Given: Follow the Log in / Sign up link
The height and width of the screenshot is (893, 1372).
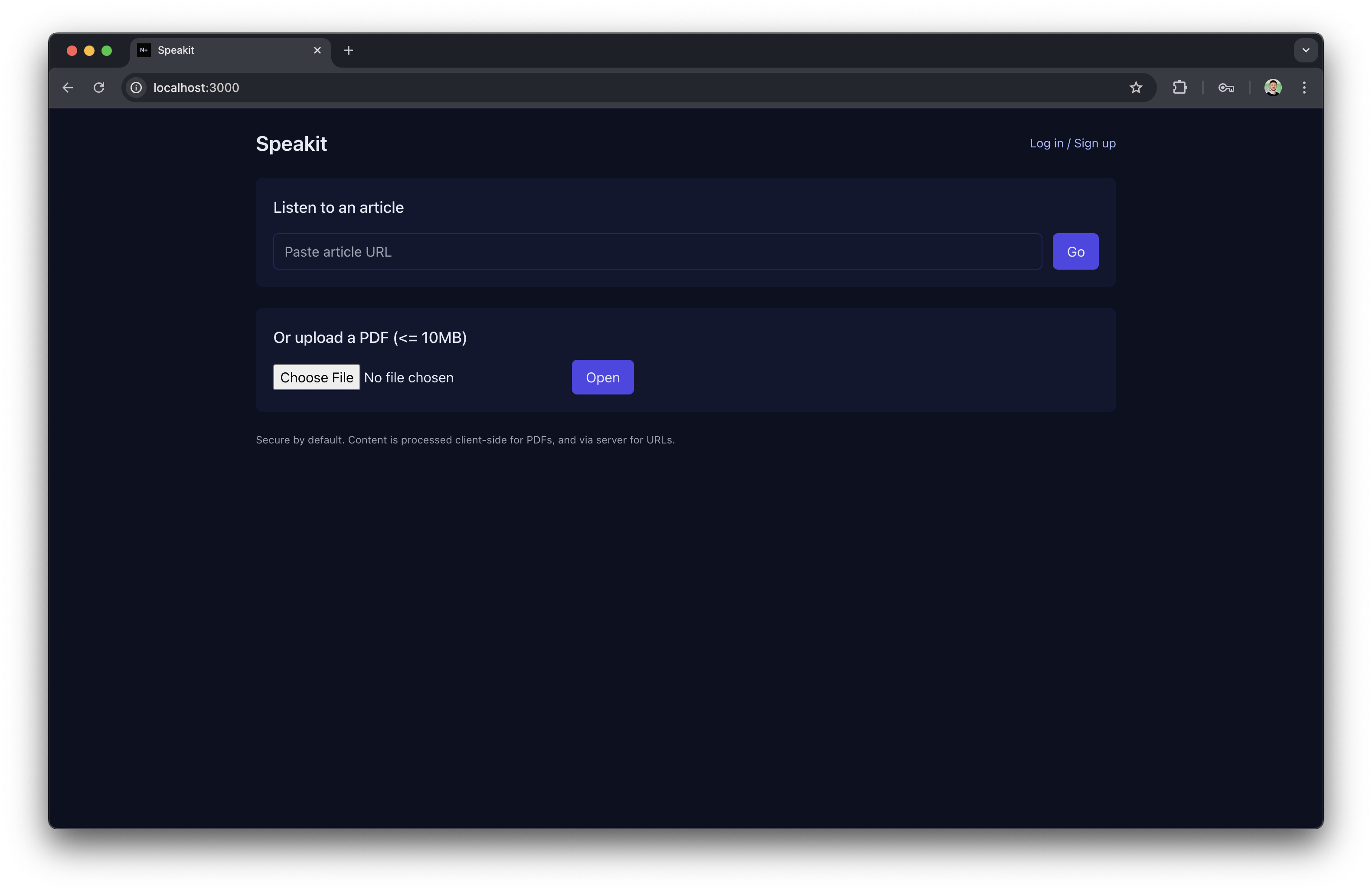Looking at the screenshot, I should tap(1072, 143).
